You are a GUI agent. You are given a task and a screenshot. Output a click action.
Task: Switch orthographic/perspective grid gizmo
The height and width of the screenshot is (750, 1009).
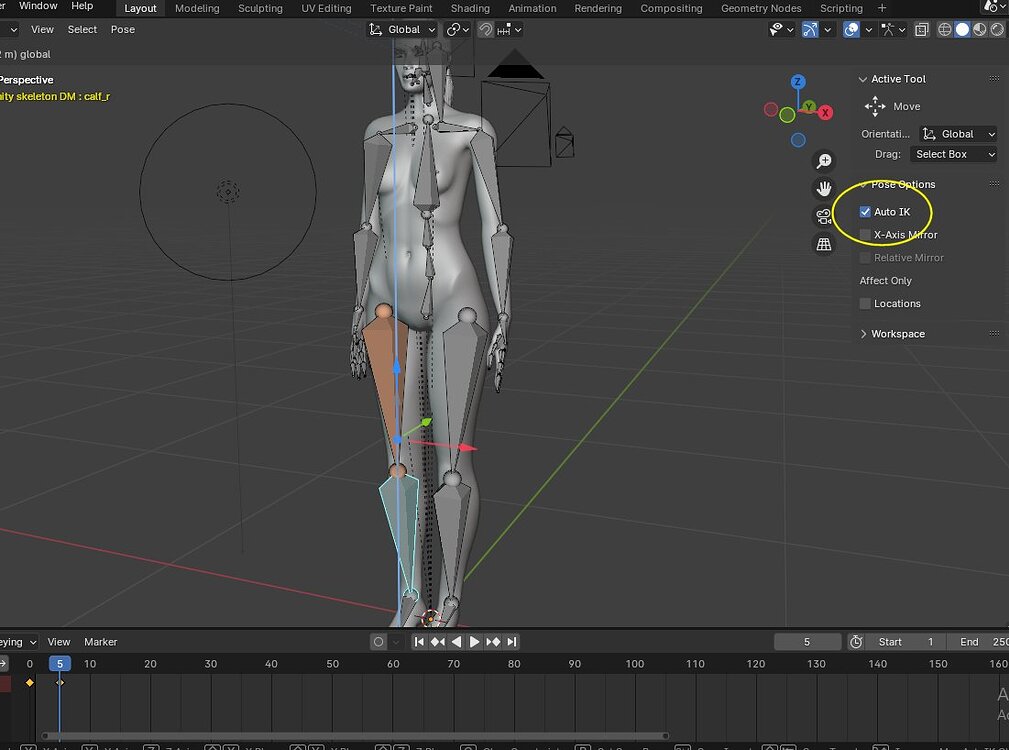click(x=824, y=244)
